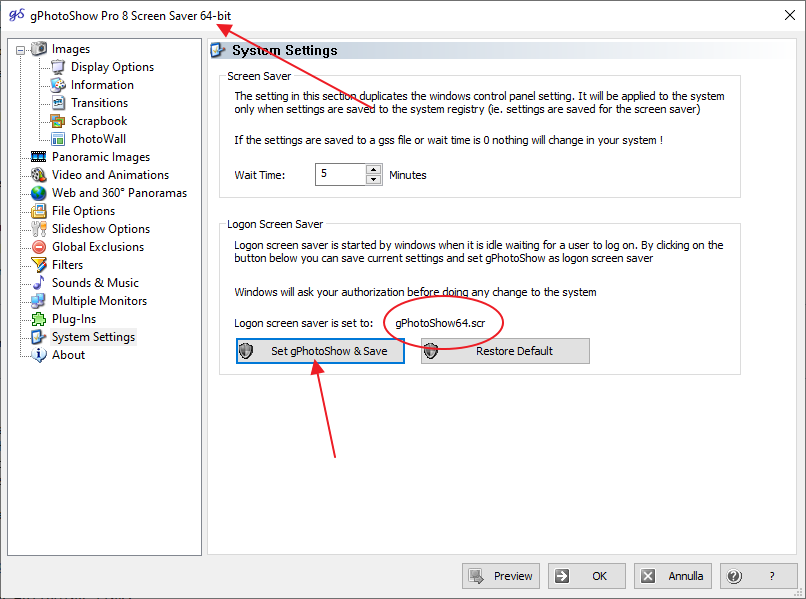This screenshot has width=806, height=599.
Task: Click the Wait Time minutes field
Action: [340, 174]
